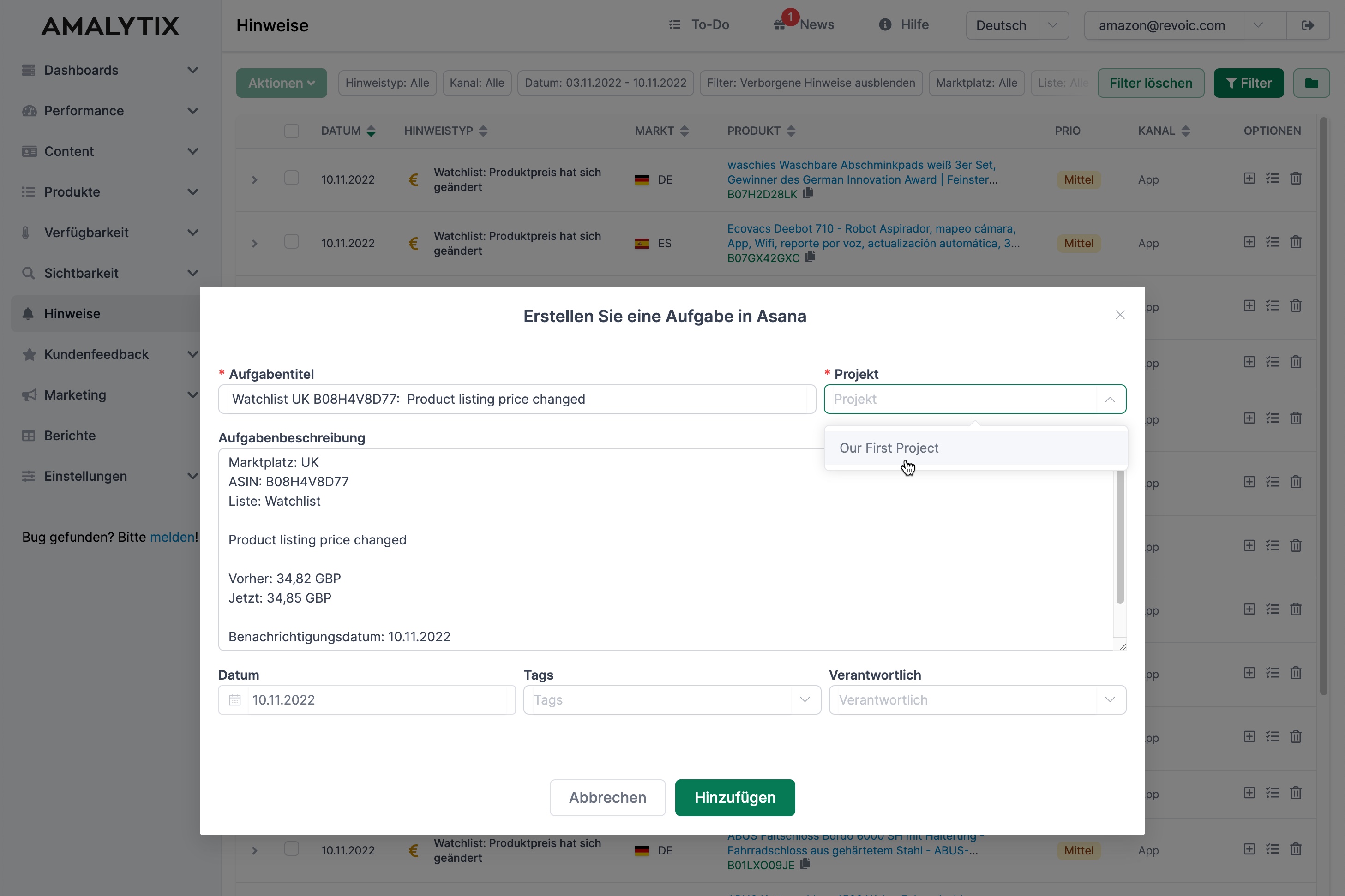Open the amazon@revoic.com account dropdown
Screen dimensions: 1345x896
1184,25
